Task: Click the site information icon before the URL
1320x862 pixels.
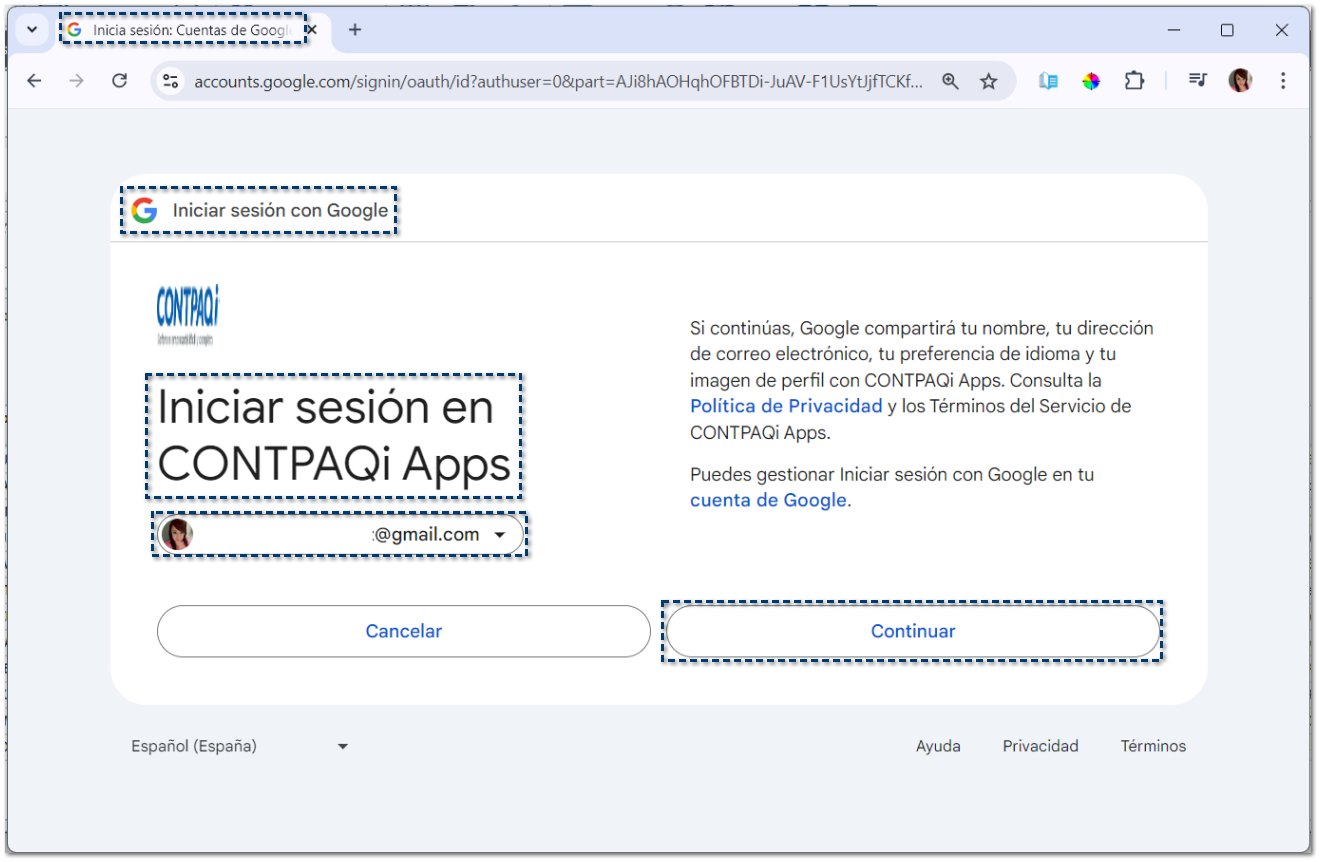Action: [x=170, y=80]
